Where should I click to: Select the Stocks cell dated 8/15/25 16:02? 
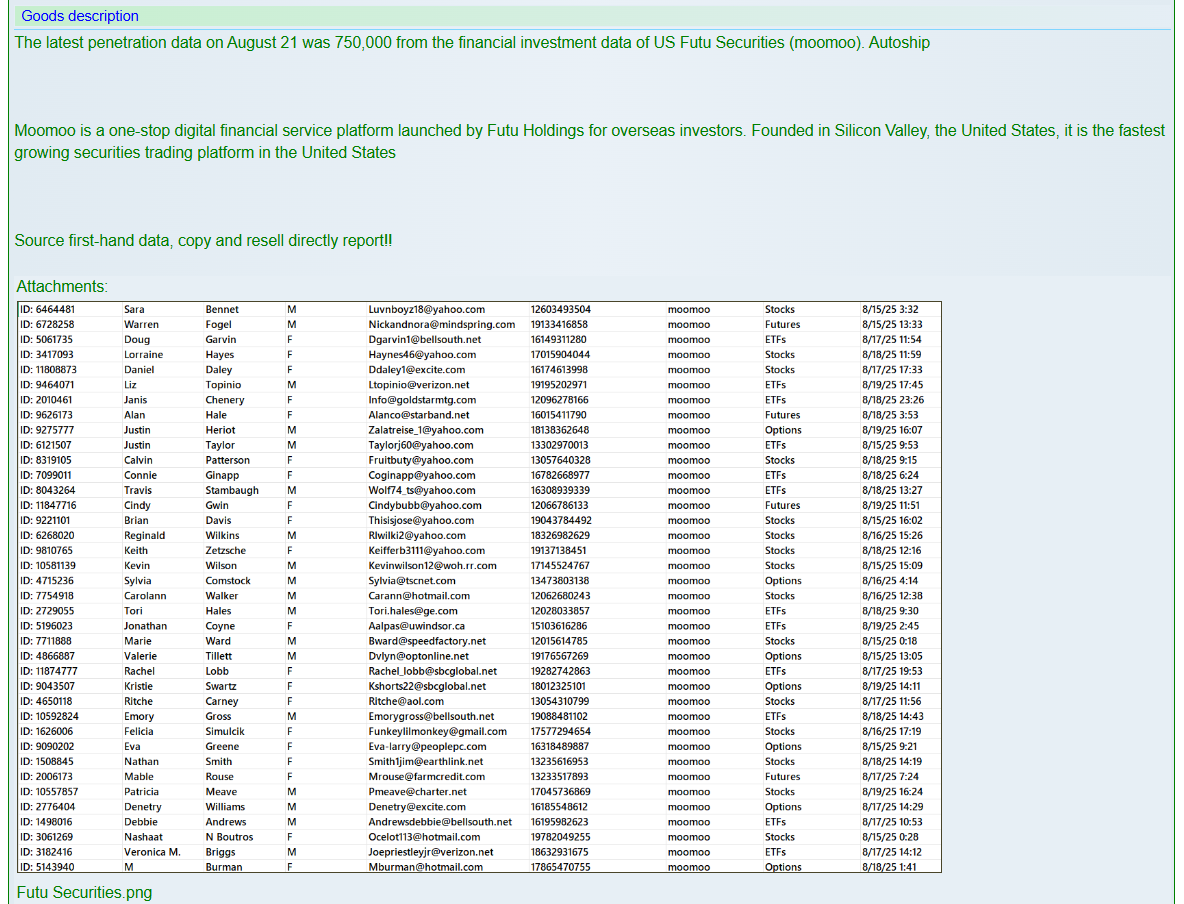(780, 521)
